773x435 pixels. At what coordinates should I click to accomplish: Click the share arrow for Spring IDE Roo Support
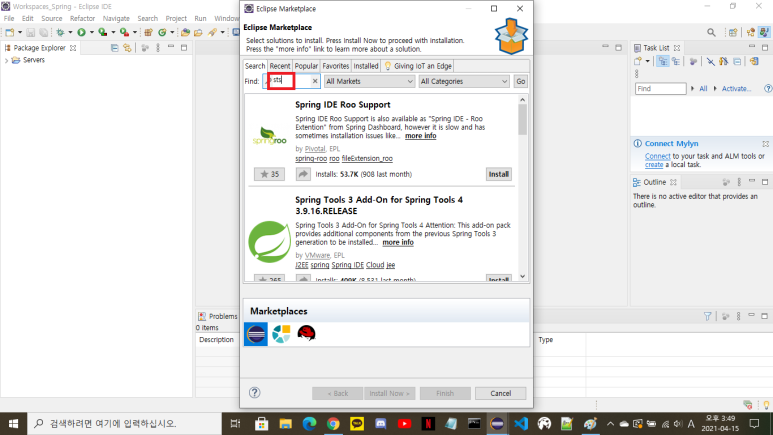click(303, 174)
